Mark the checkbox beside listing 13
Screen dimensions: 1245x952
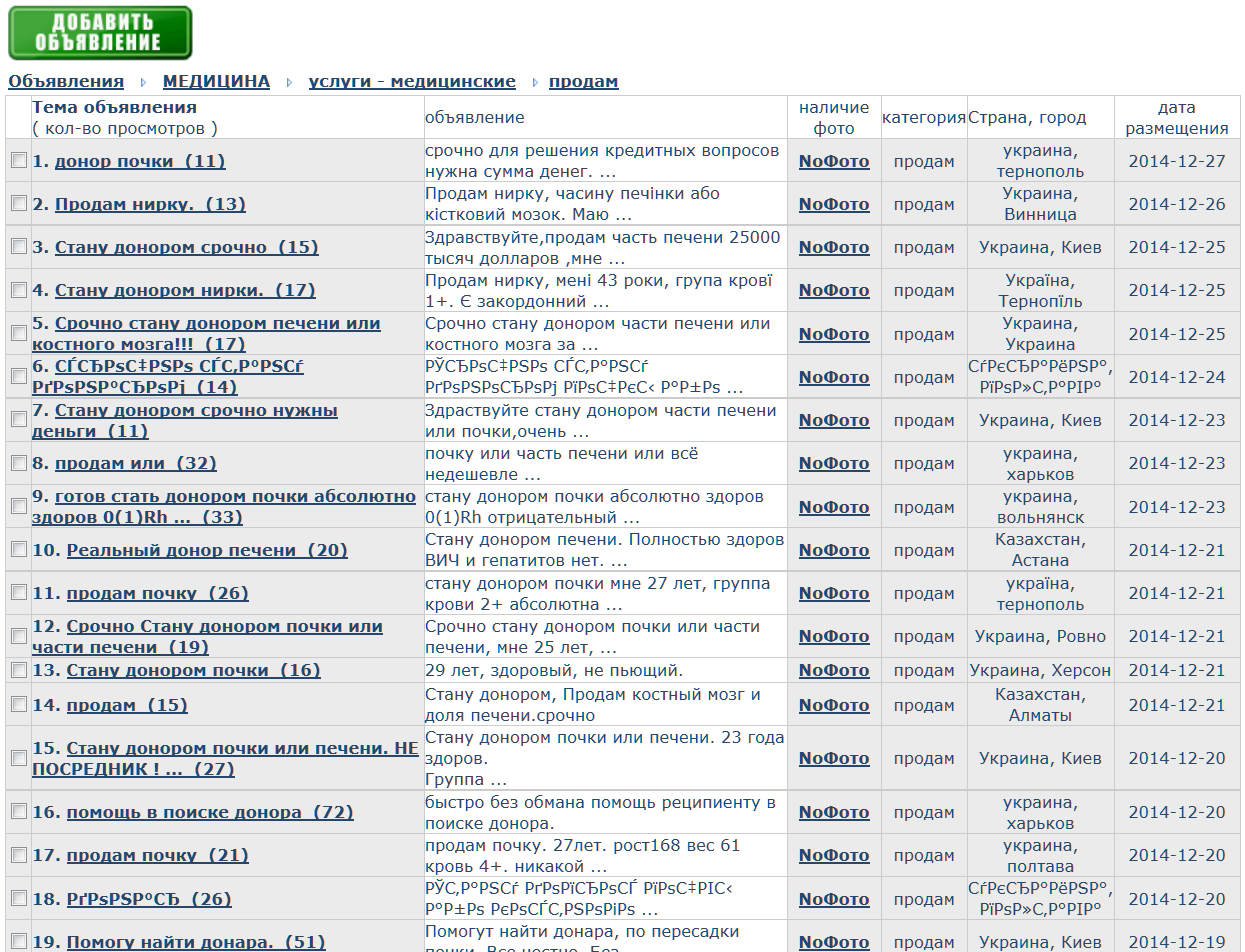(19, 670)
